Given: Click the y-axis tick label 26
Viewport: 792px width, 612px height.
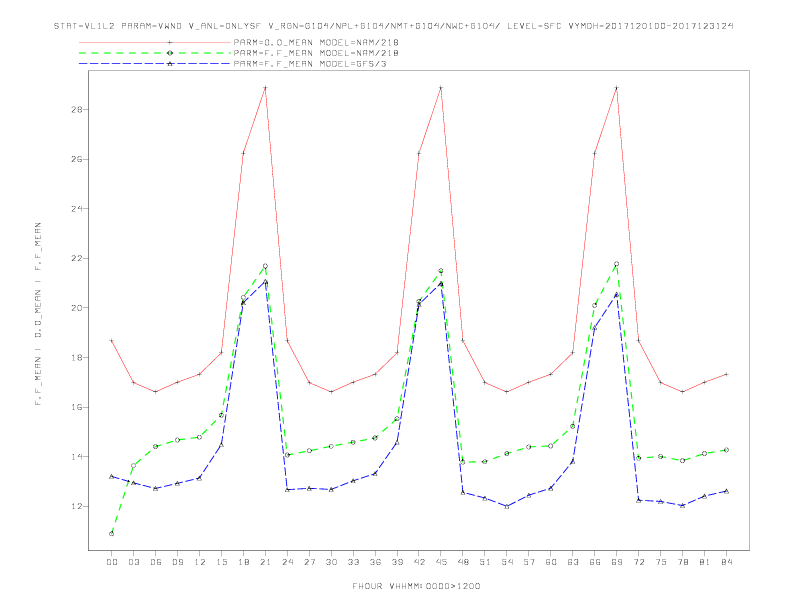Looking at the screenshot, I should pyautogui.click(x=77, y=159).
